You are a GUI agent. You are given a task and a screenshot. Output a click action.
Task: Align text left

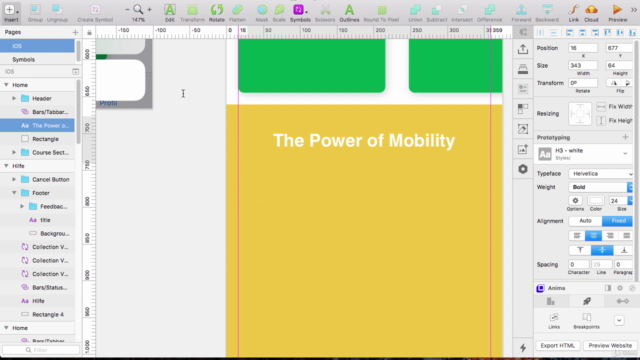pyautogui.click(x=577, y=236)
